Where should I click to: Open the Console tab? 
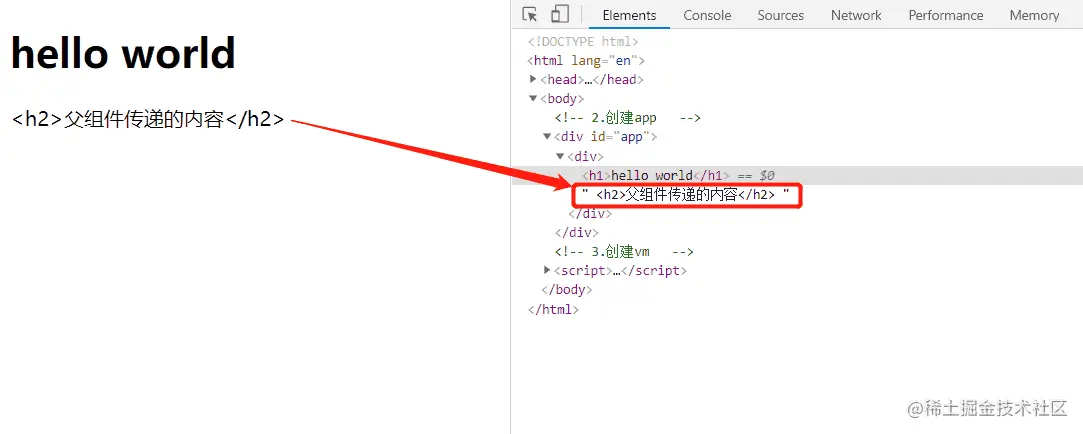coord(707,15)
